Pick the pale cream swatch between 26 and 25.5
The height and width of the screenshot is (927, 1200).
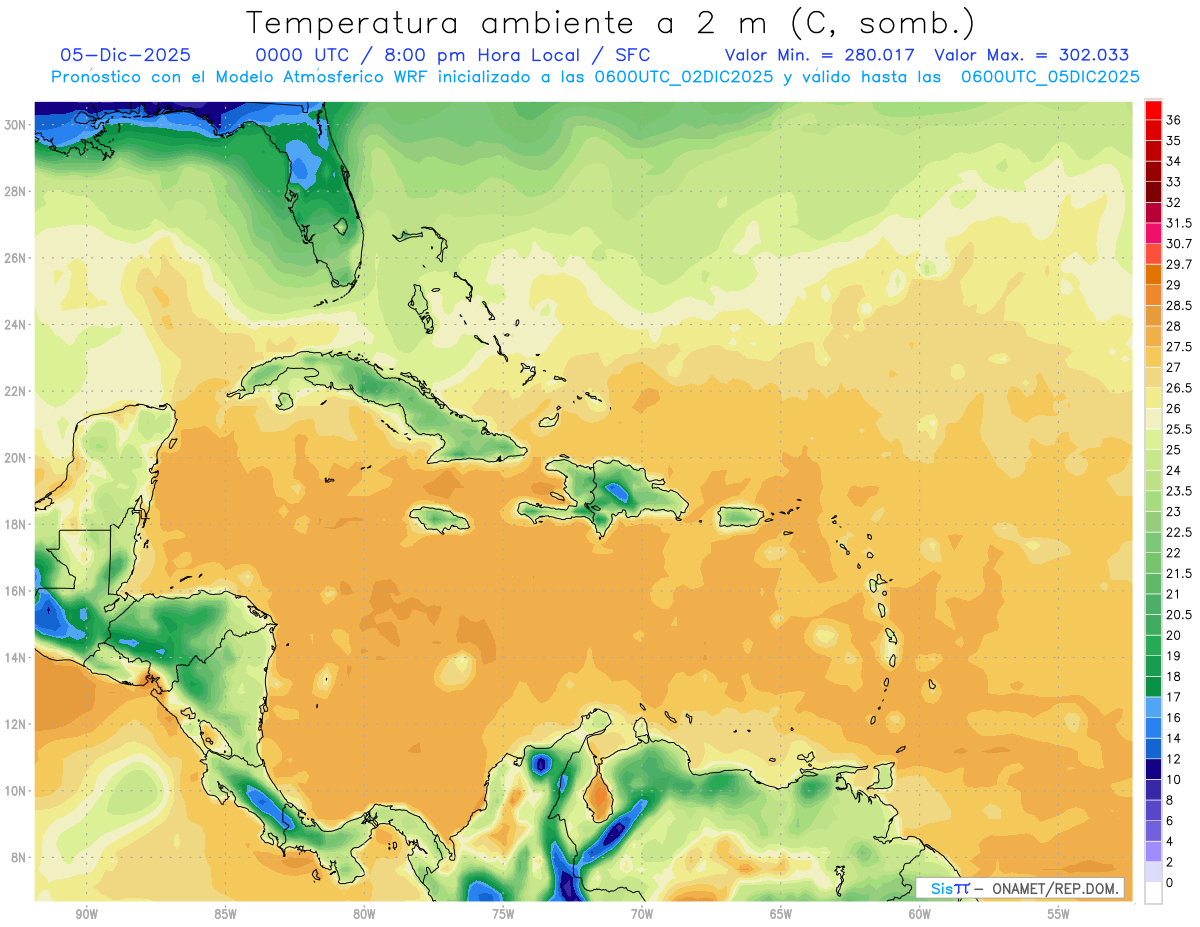click(x=1153, y=419)
